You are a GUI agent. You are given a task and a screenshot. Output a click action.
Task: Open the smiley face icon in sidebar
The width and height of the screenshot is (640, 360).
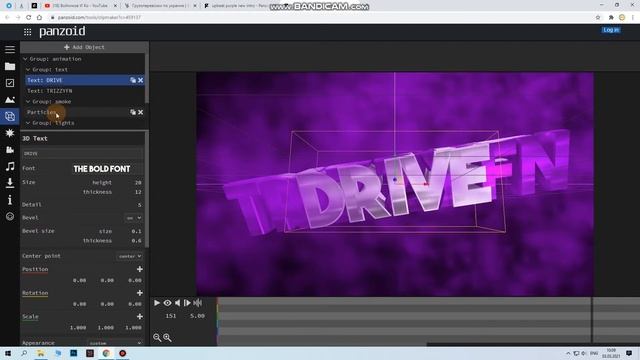tap(10, 216)
